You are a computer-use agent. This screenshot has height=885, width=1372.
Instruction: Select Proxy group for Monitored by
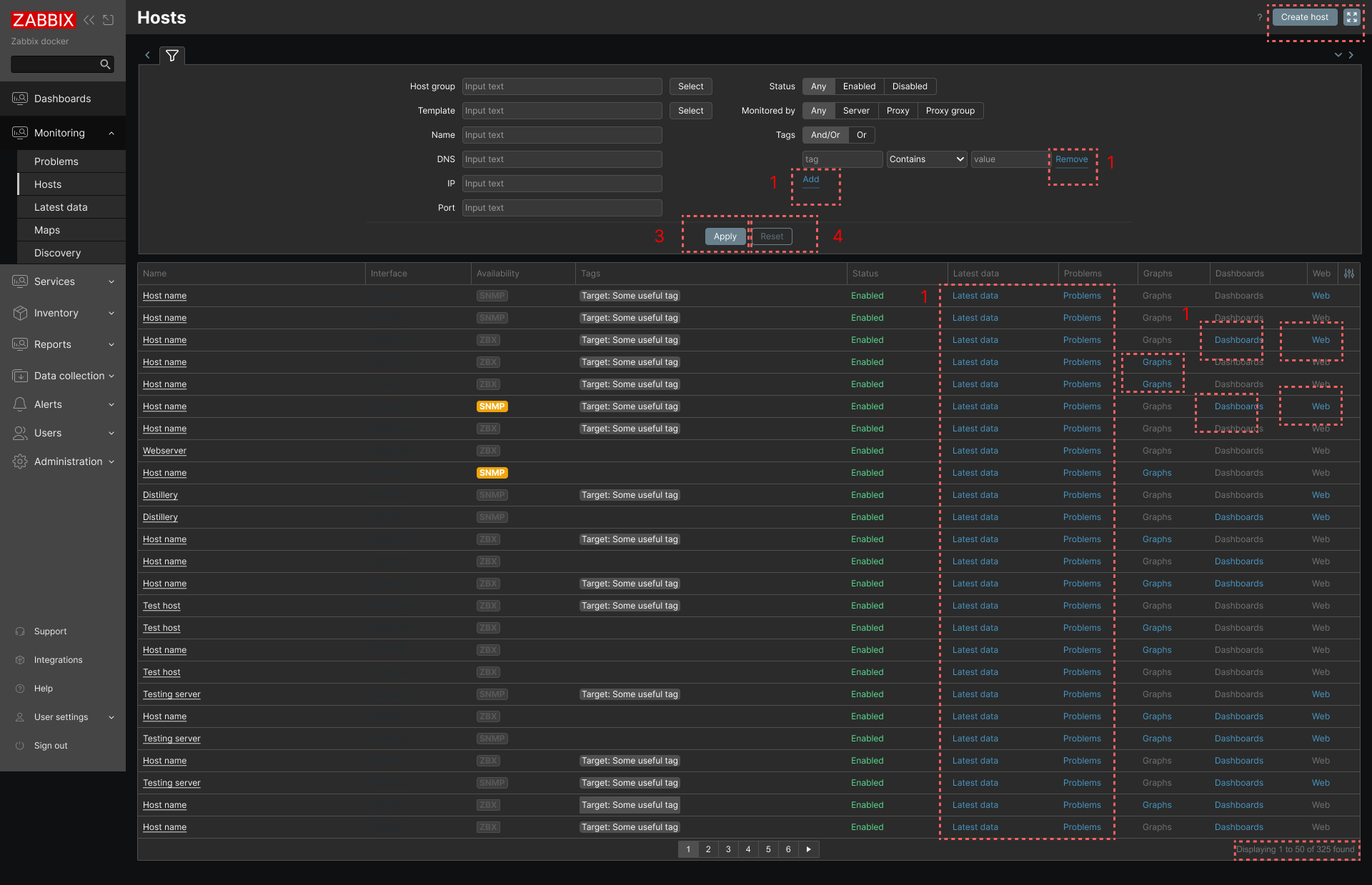[x=950, y=111]
